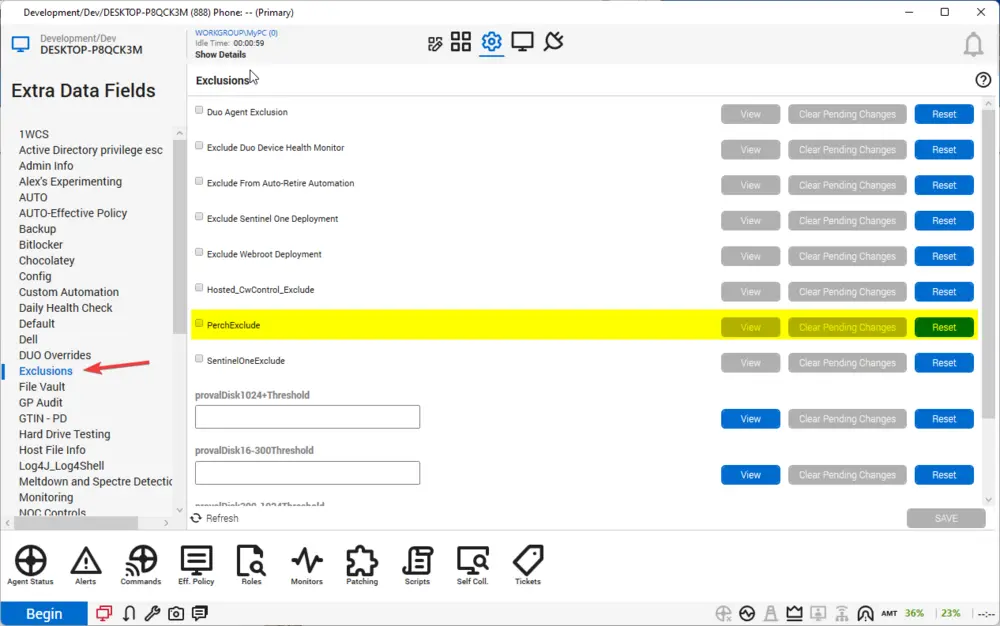Enable the PerchExclude checkbox
Image resolution: width=1000 pixels, height=626 pixels.
[x=199, y=323]
